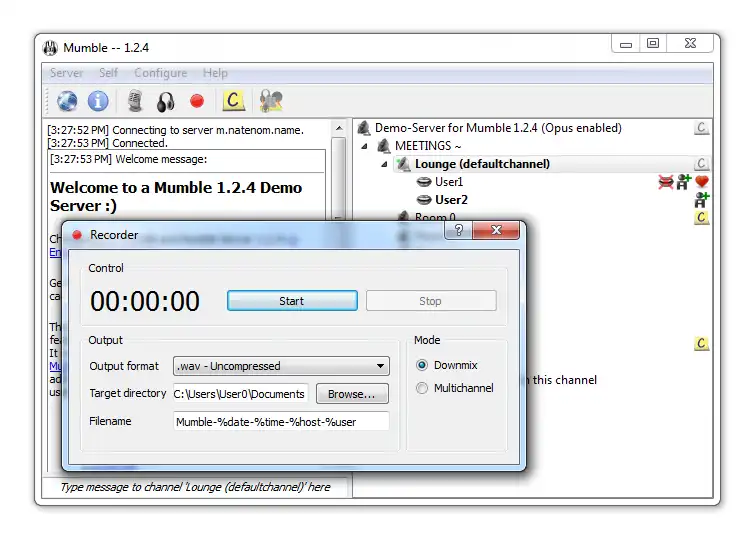Click the comment icon on the Lounge row
This screenshot has height=540, width=756.
point(702,163)
